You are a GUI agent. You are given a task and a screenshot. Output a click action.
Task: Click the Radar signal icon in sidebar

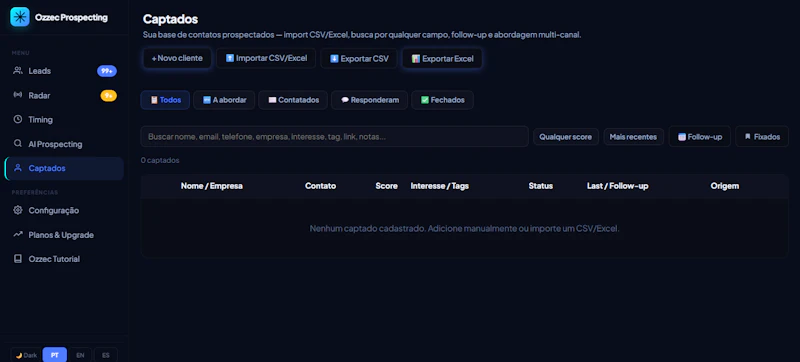tap(18, 95)
